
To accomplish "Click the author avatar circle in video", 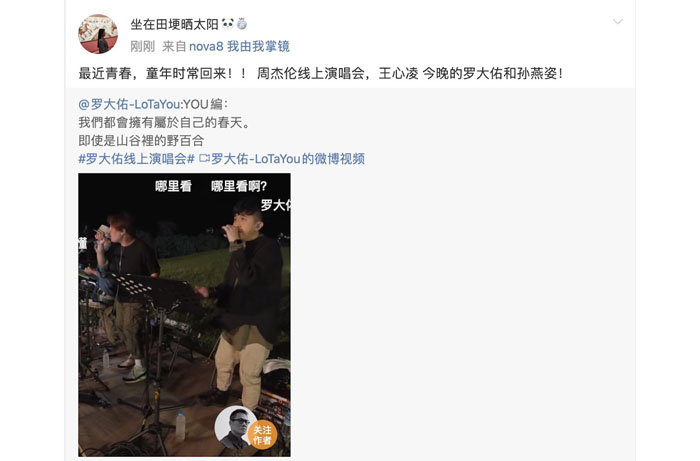I will pos(235,428).
